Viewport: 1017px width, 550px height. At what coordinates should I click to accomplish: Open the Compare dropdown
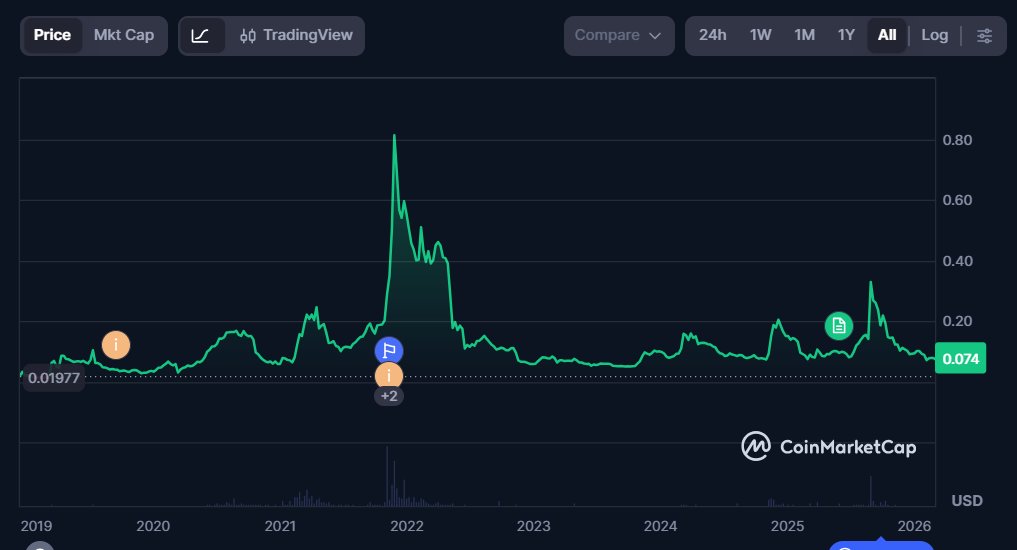coord(618,35)
